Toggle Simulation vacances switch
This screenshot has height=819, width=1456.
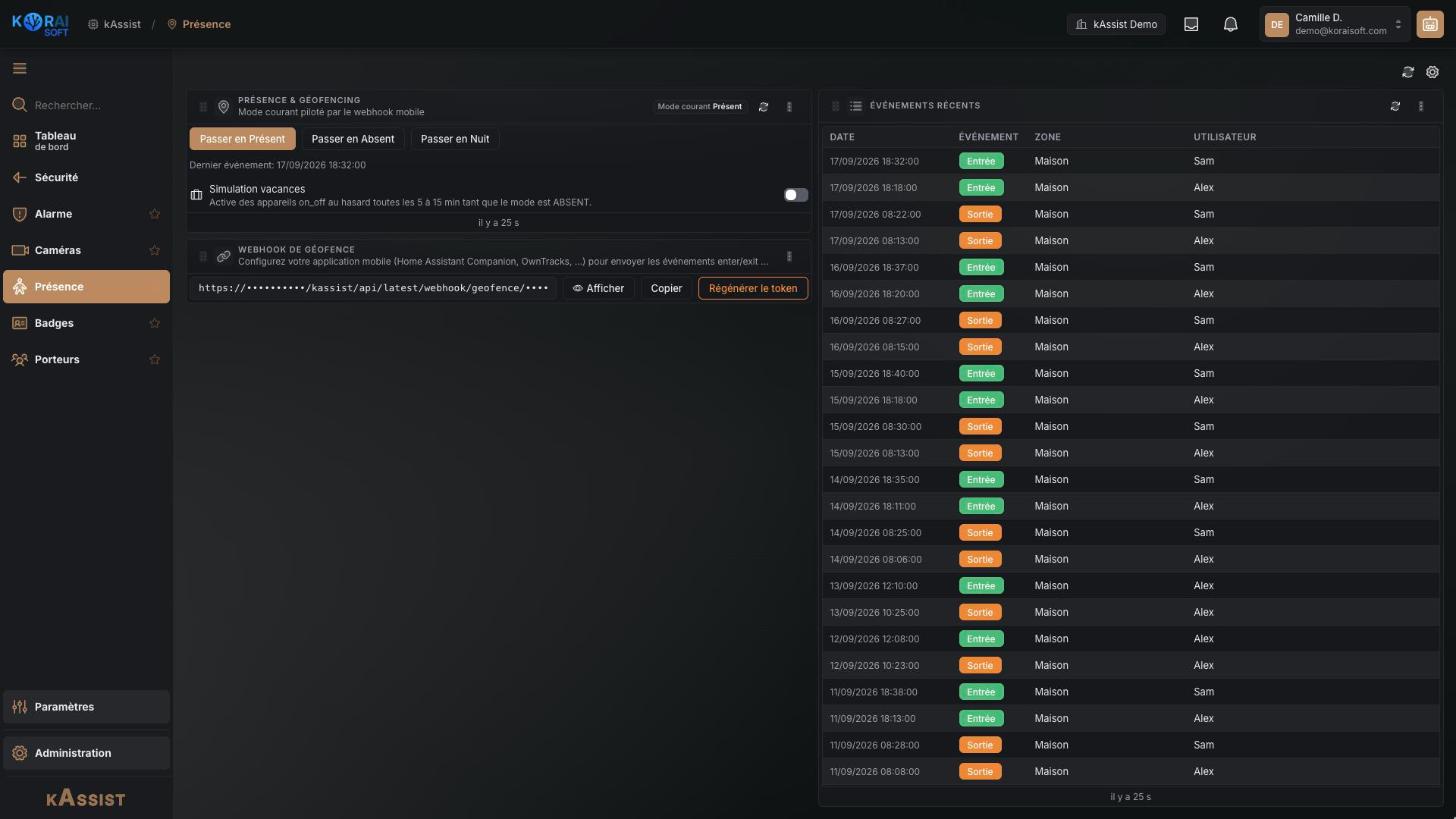pyautogui.click(x=796, y=195)
